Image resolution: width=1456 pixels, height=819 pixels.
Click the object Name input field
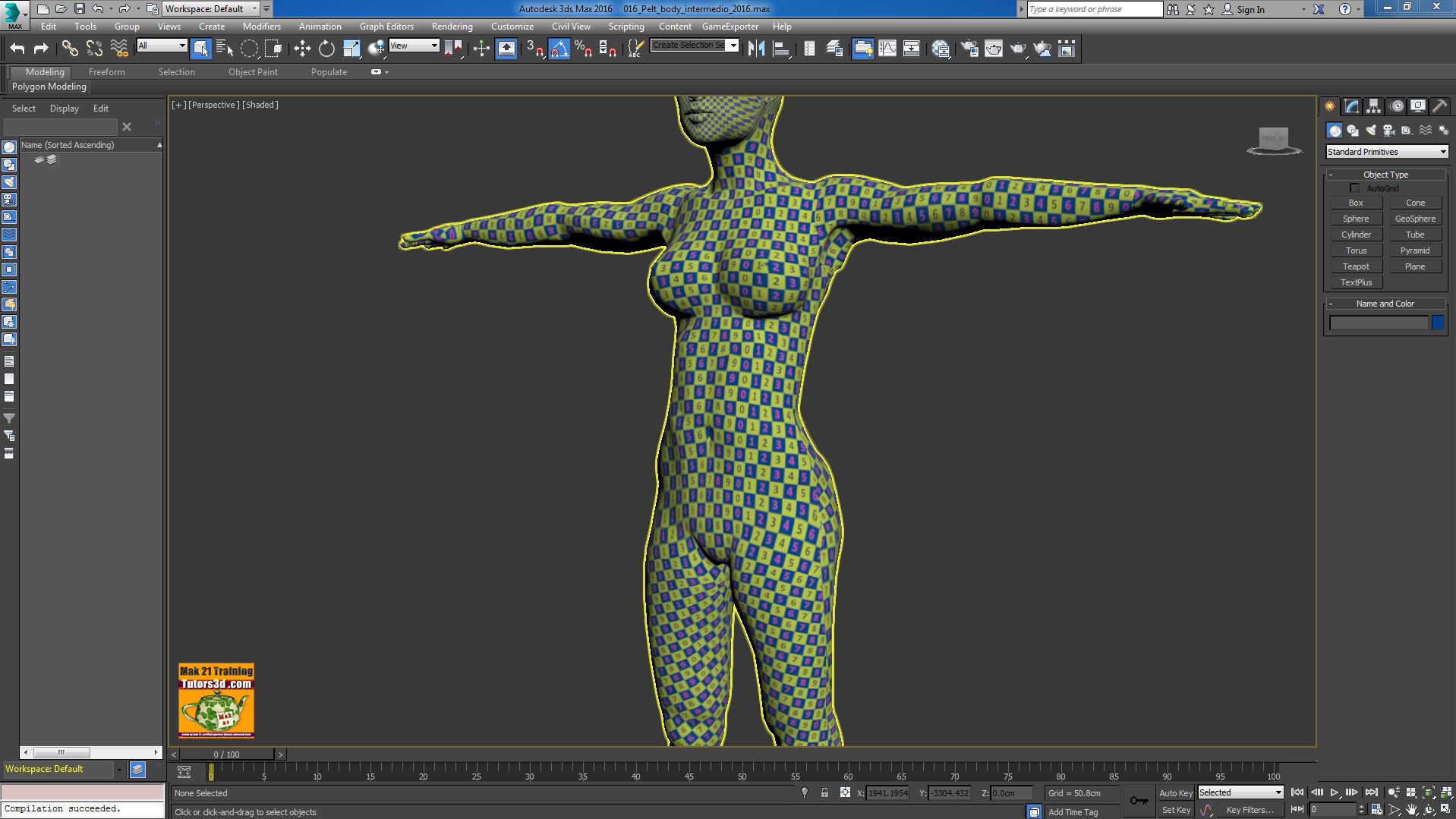(x=1379, y=323)
